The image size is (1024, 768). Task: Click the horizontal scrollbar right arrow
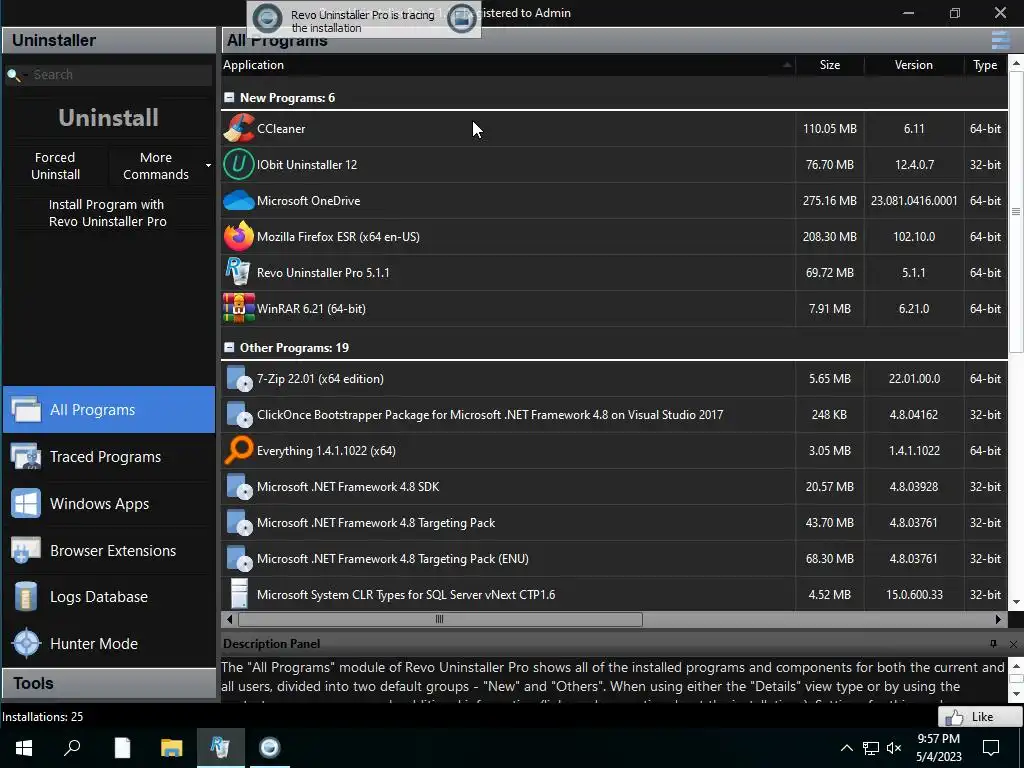(x=999, y=619)
